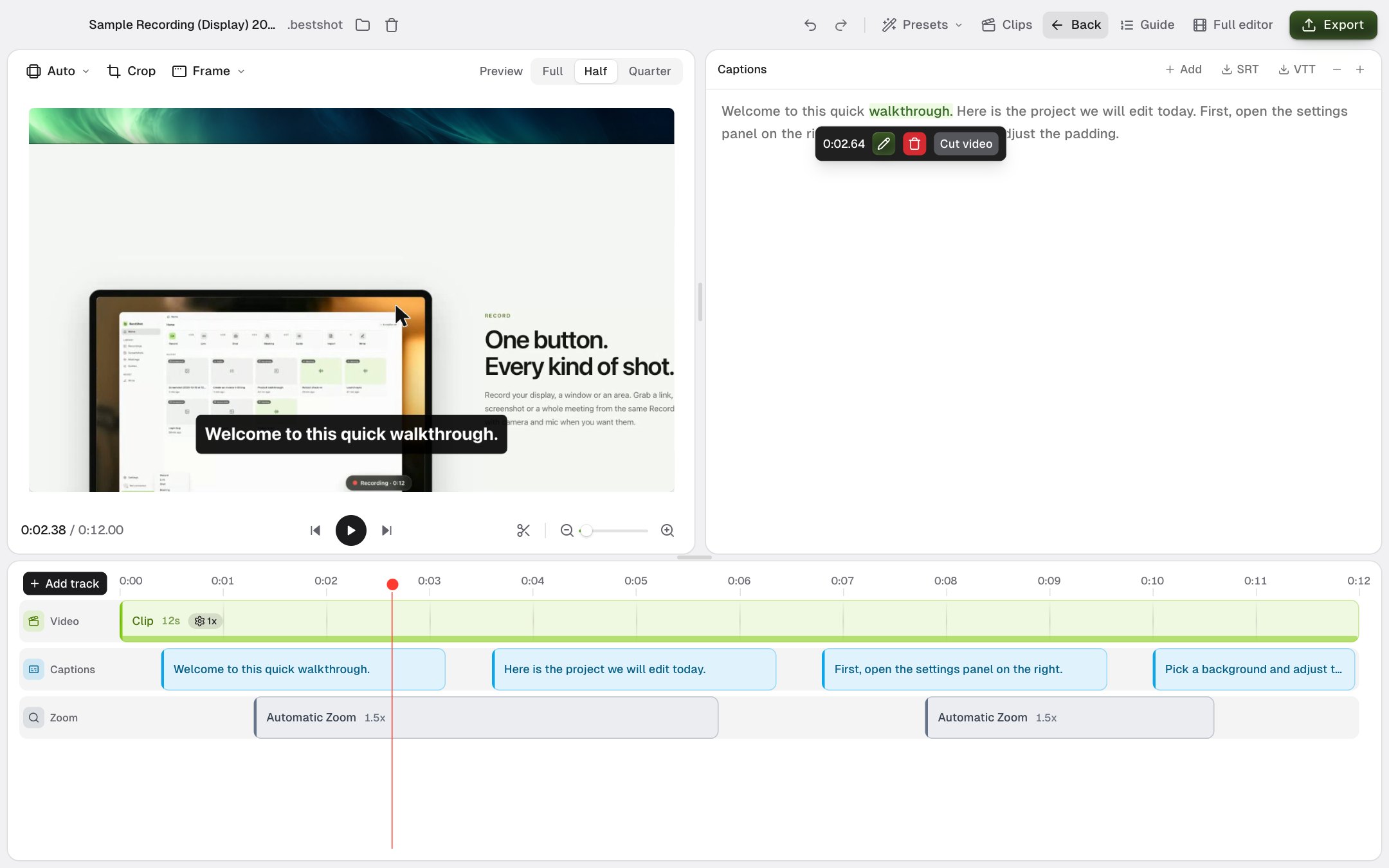Set preview quality to Half
This screenshot has width=1389, height=868.
click(x=595, y=71)
